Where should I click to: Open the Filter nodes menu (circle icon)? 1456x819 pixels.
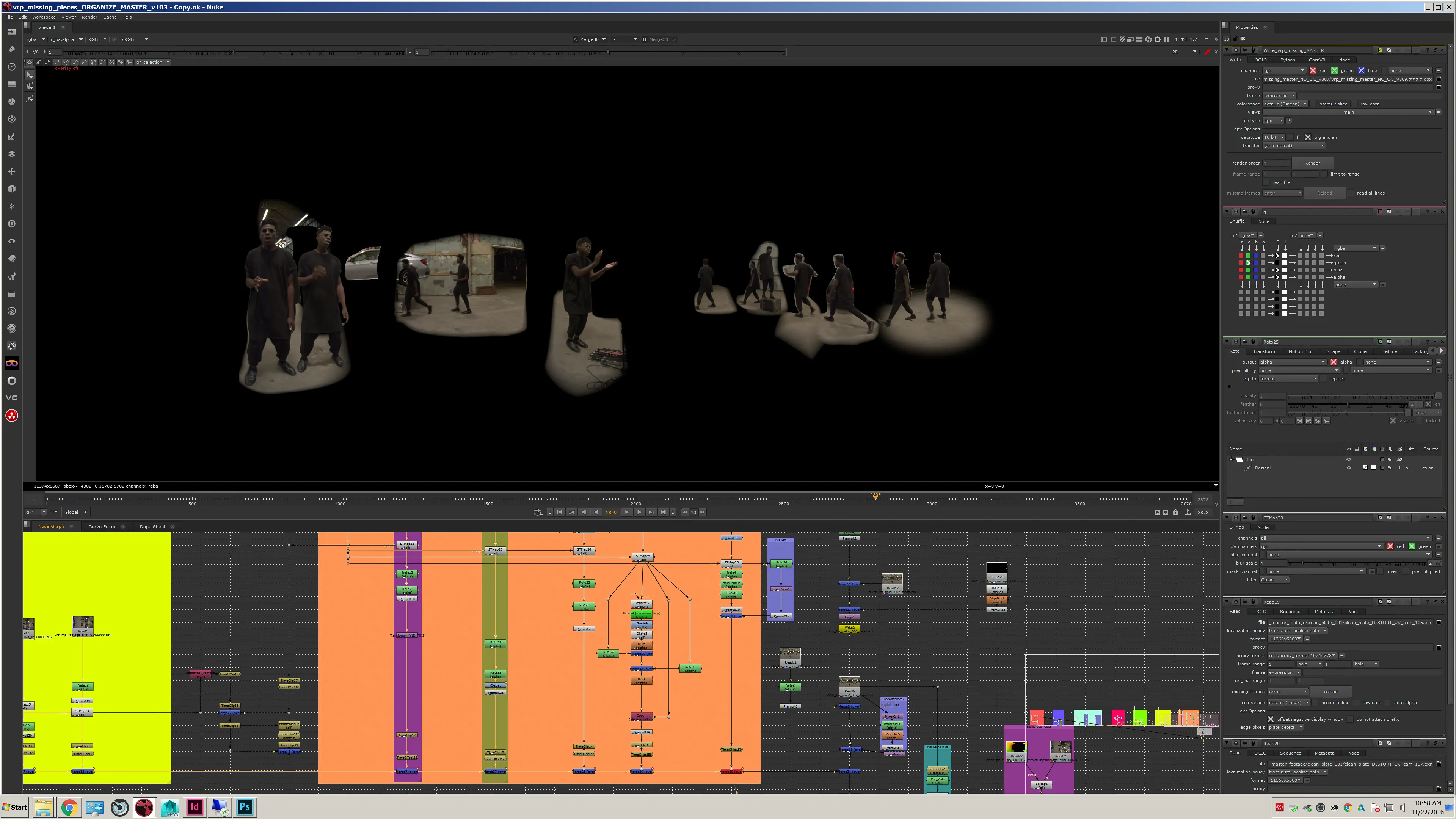point(11,119)
